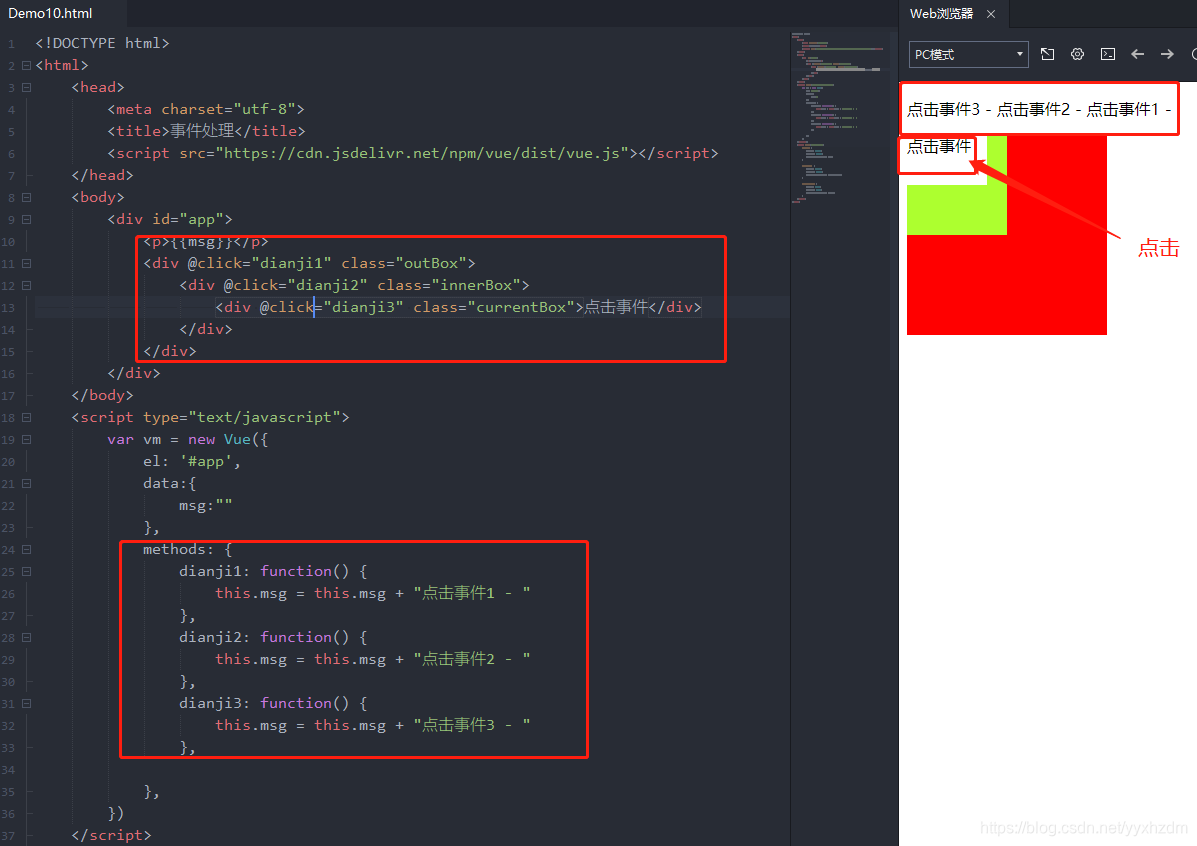Click the <p>{{msg}}</p> line
The image size is (1197, 846).
(206, 242)
